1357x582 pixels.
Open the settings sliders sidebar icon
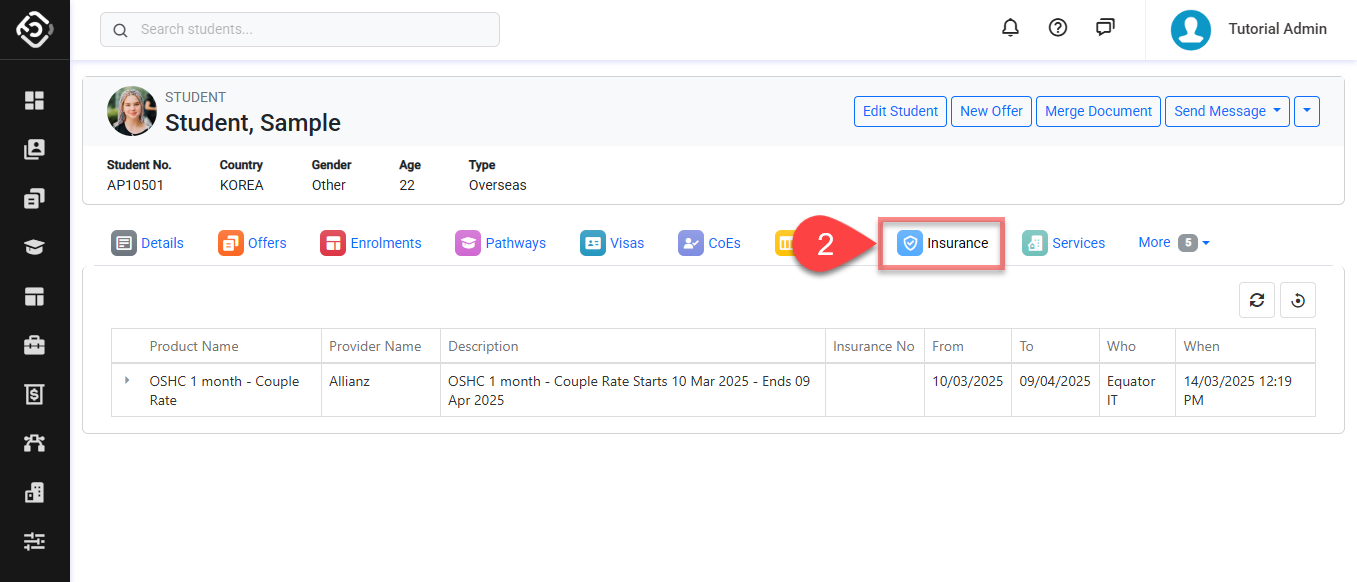(x=35, y=541)
